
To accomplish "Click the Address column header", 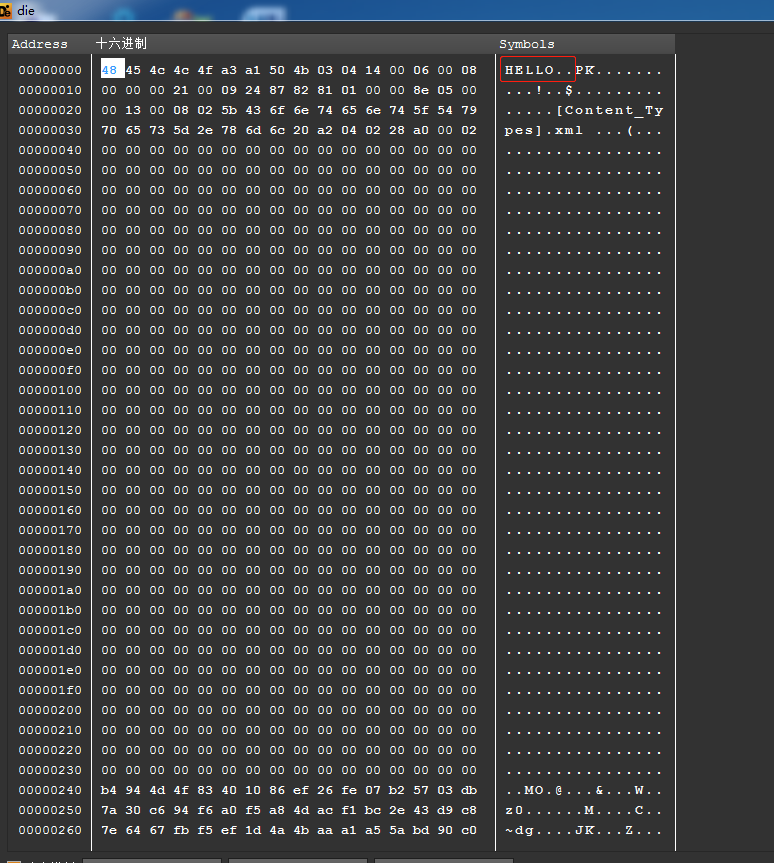I will click(40, 44).
